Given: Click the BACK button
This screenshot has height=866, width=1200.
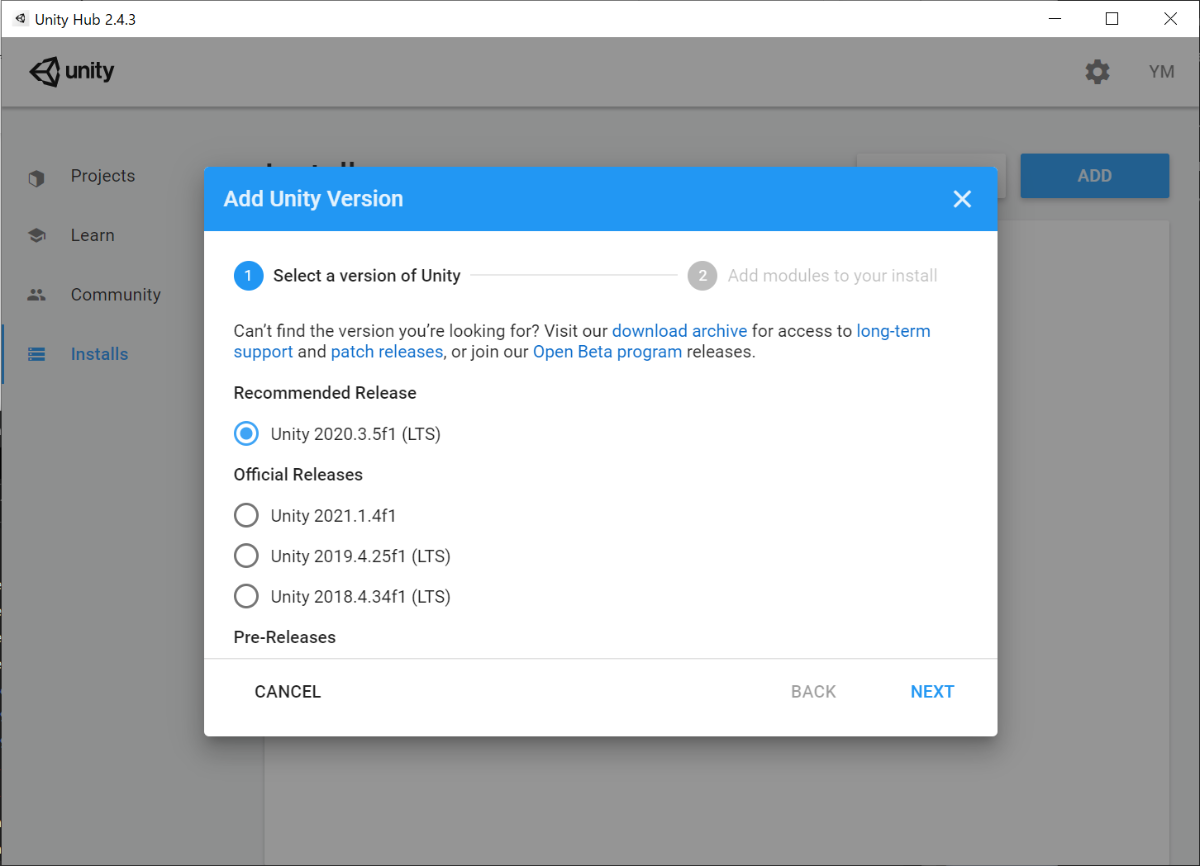Looking at the screenshot, I should (813, 692).
